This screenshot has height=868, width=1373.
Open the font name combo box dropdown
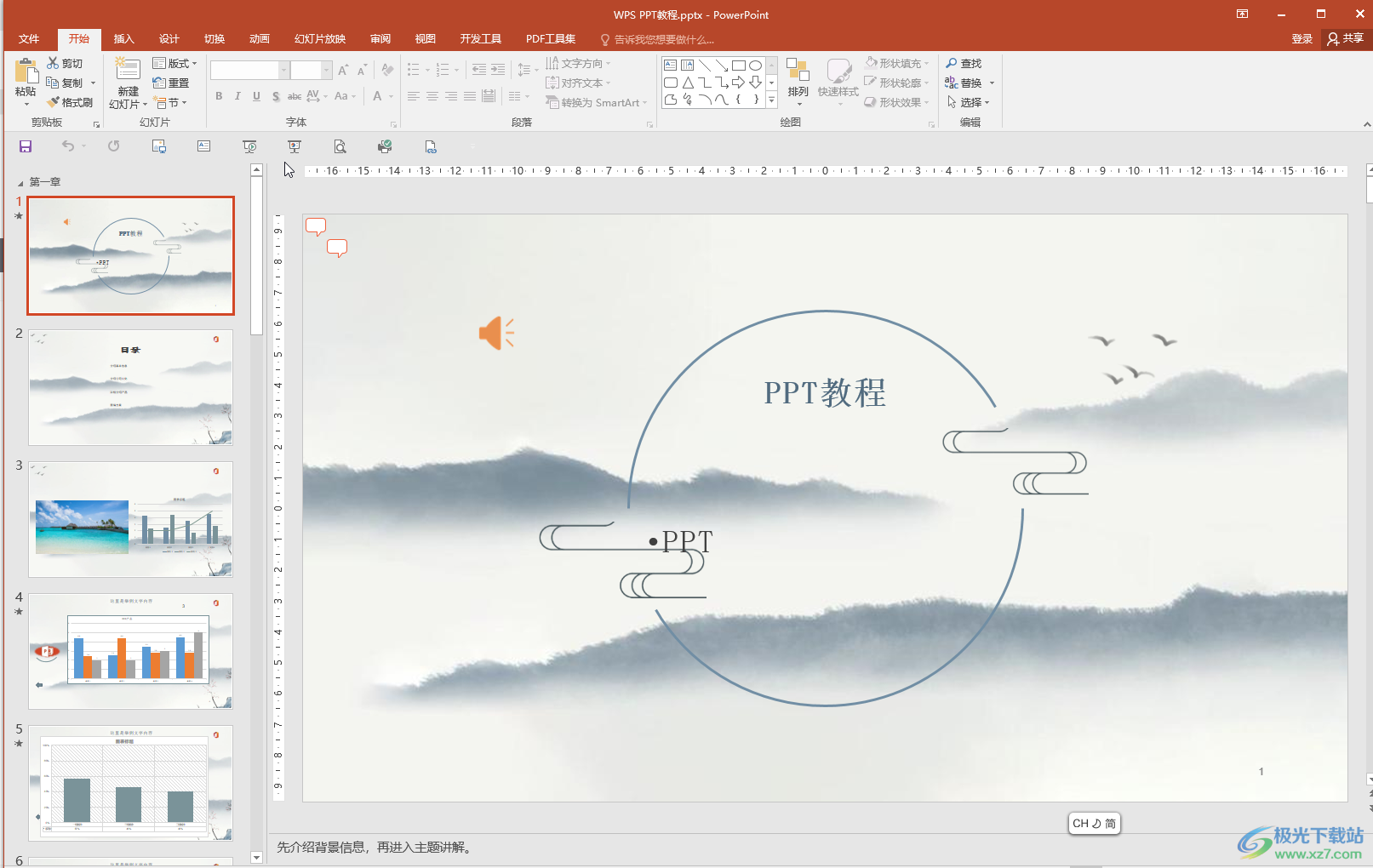coord(283,70)
